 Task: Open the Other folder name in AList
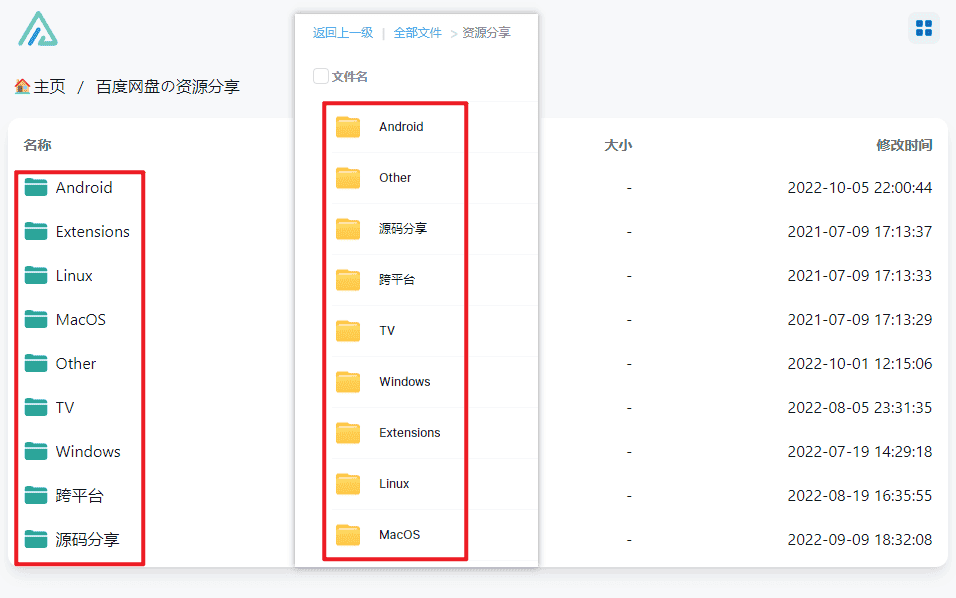[x=76, y=363]
